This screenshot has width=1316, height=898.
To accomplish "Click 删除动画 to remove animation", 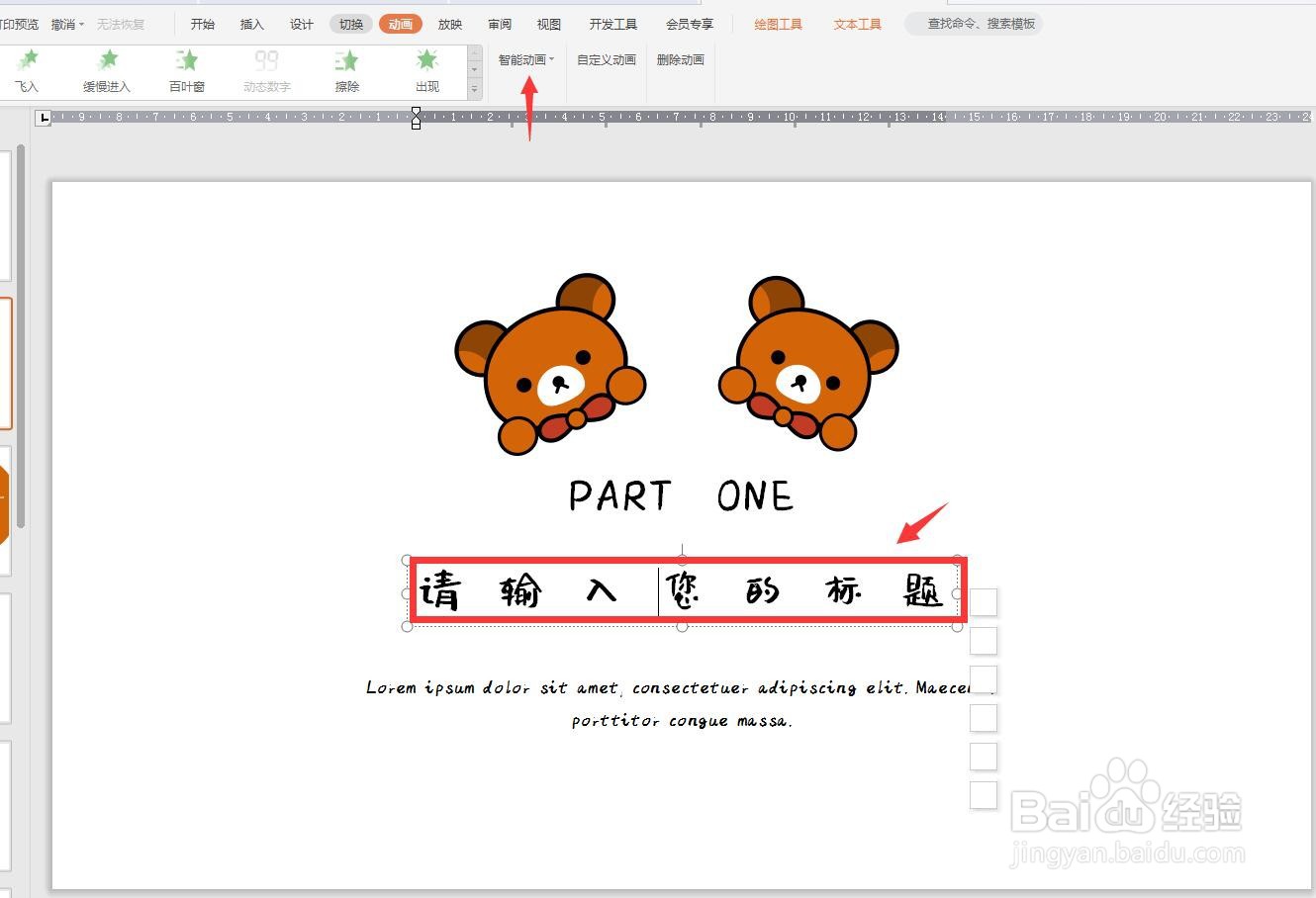I will [x=681, y=59].
